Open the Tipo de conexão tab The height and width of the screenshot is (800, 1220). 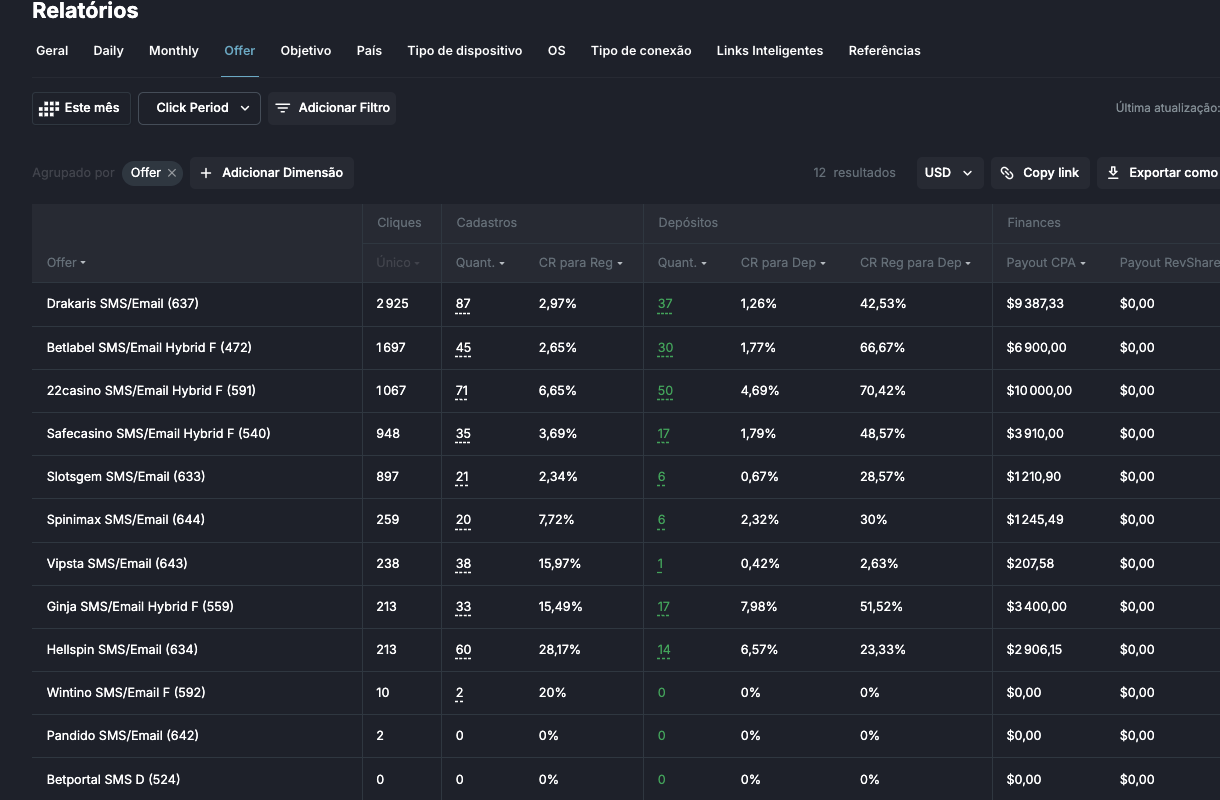pos(641,51)
